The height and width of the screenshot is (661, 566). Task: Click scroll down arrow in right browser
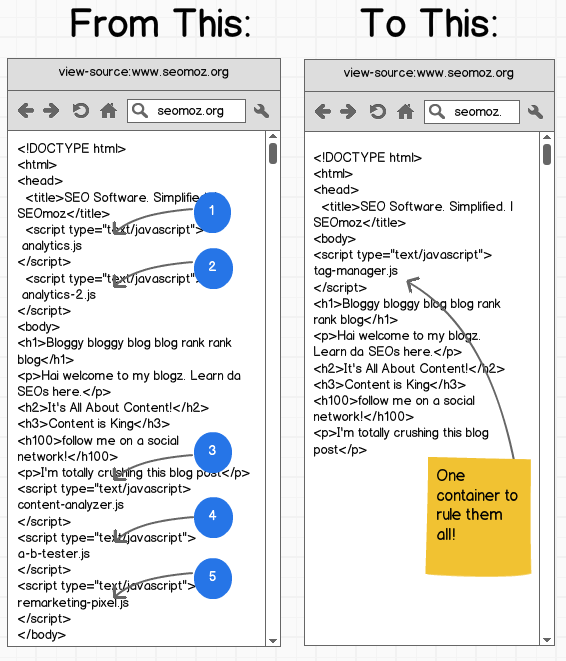tap(547, 640)
